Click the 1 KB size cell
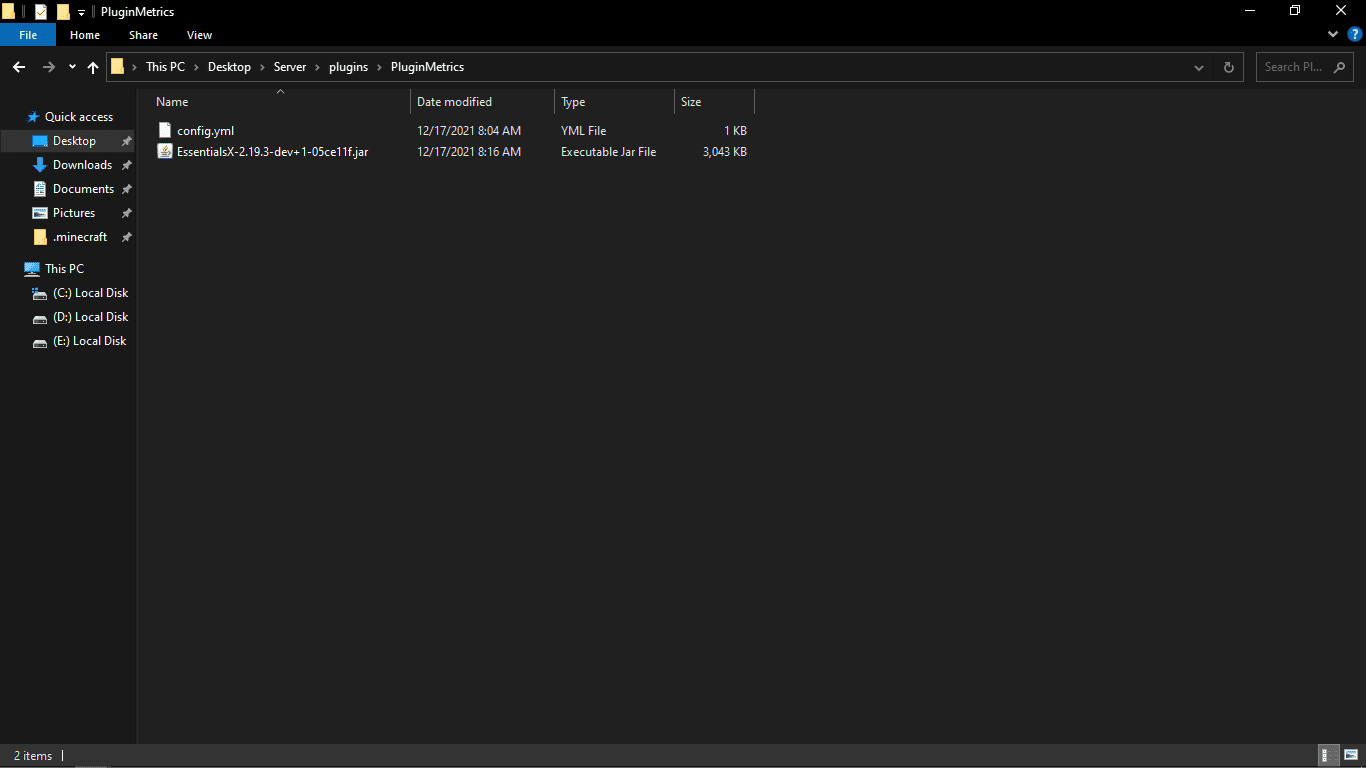The height and width of the screenshot is (768, 1366). [736, 131]
